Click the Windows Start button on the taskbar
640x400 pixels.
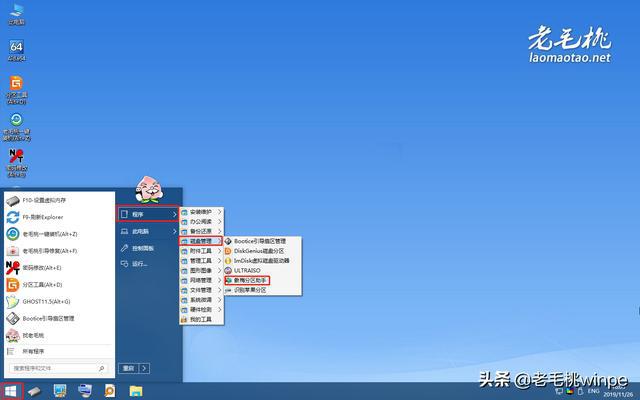coord(11,391)
